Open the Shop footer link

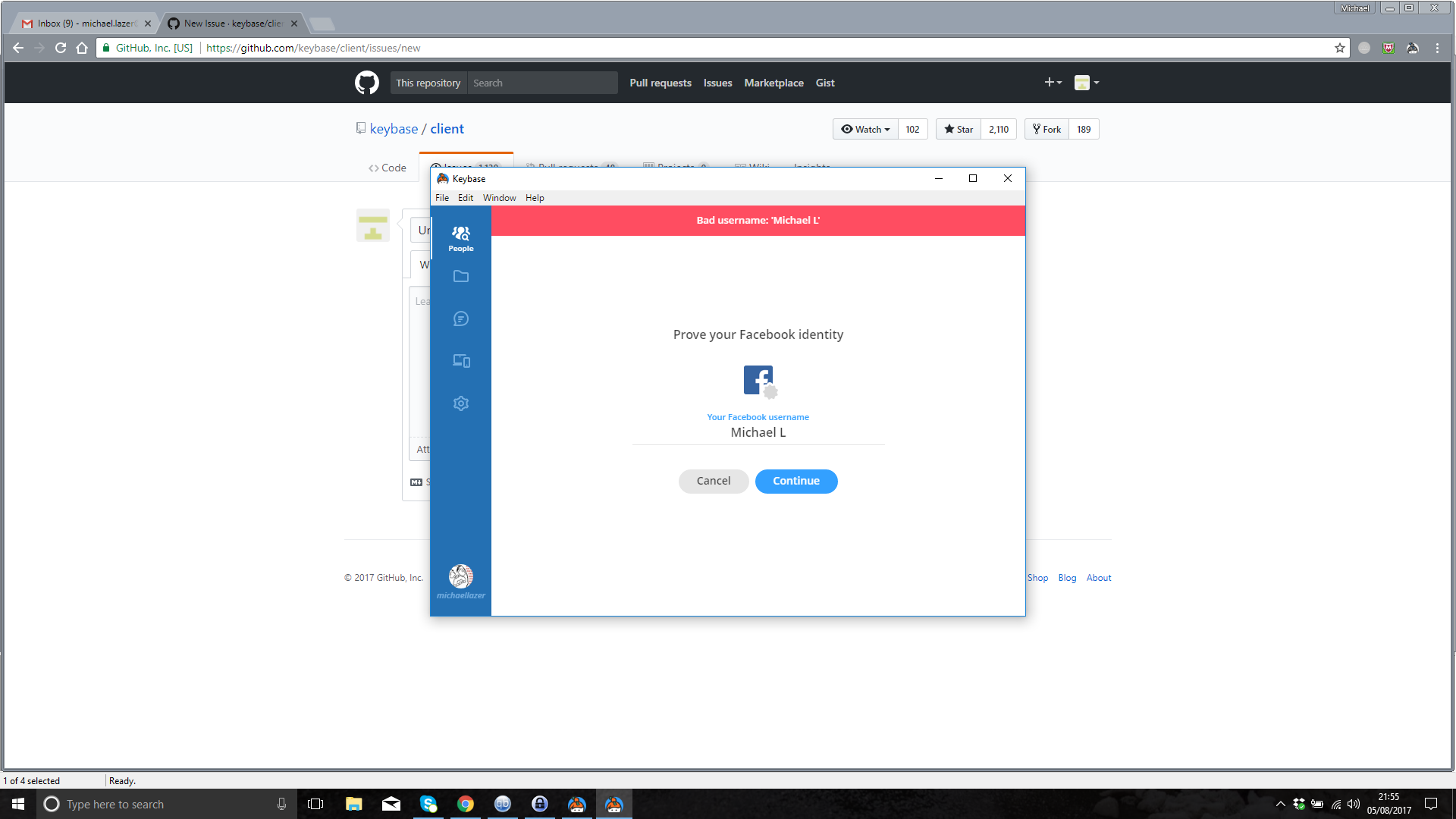pyautogui.click(x=1037, y=578)
